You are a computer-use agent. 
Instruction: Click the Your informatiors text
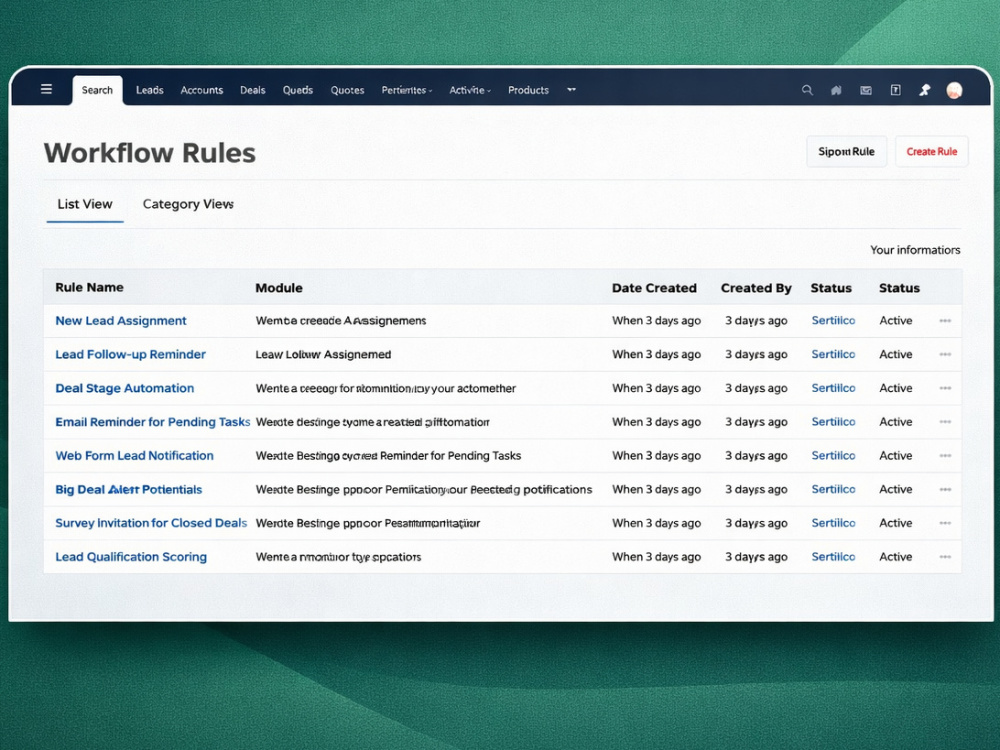point(915,250)
